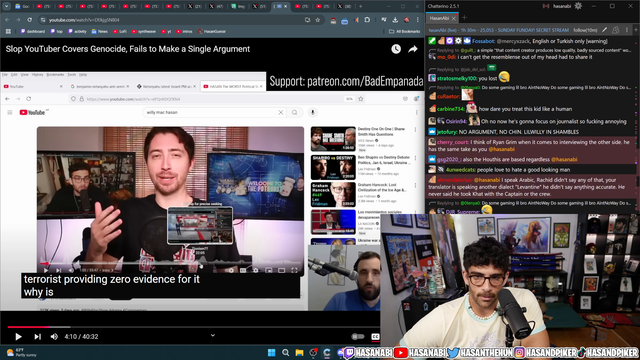
Task: Open the Ben Shapiro vs Destiny thumbnail
Action: pos(333,167)
